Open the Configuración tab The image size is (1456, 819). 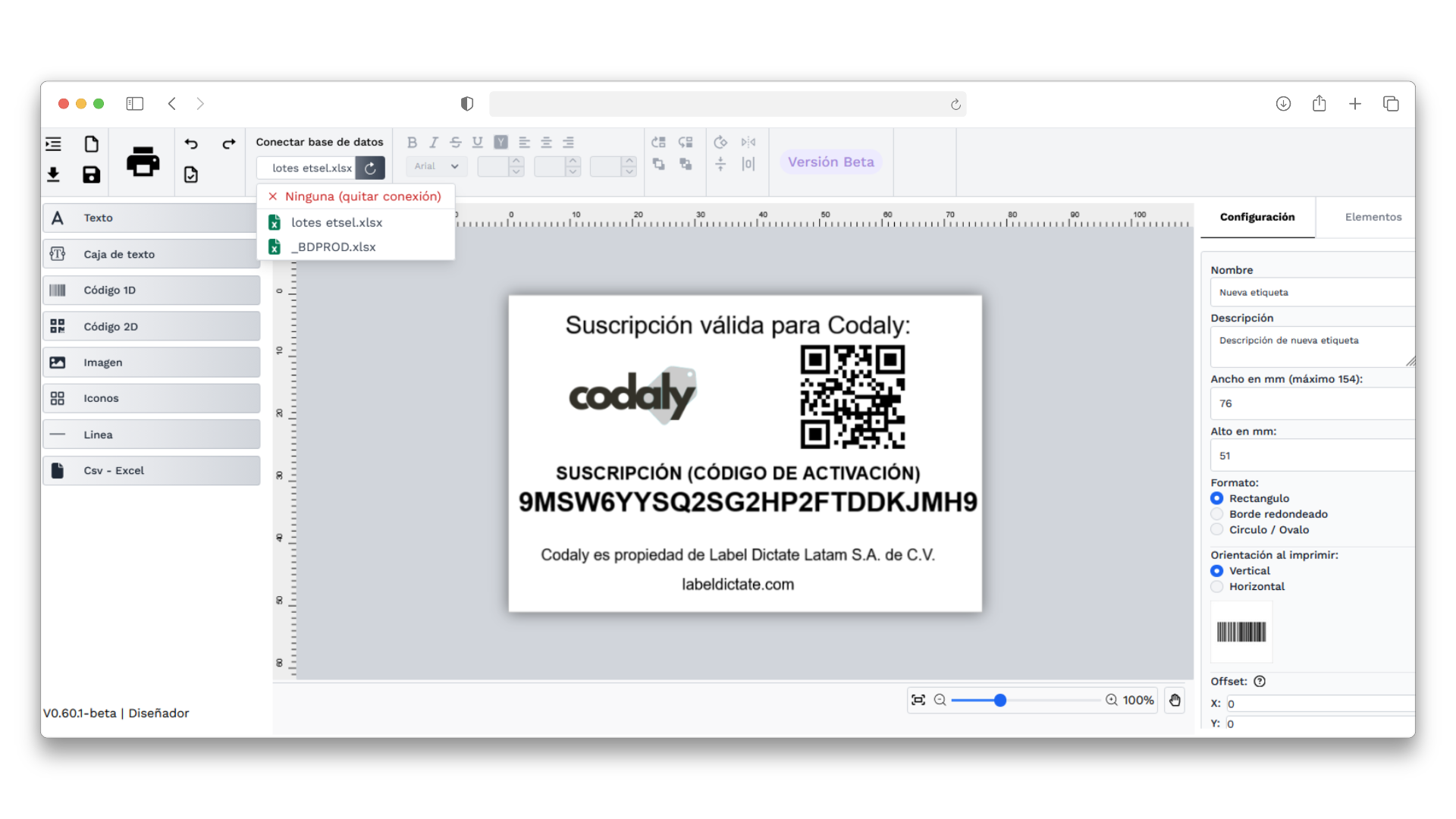pos(1257,217)
